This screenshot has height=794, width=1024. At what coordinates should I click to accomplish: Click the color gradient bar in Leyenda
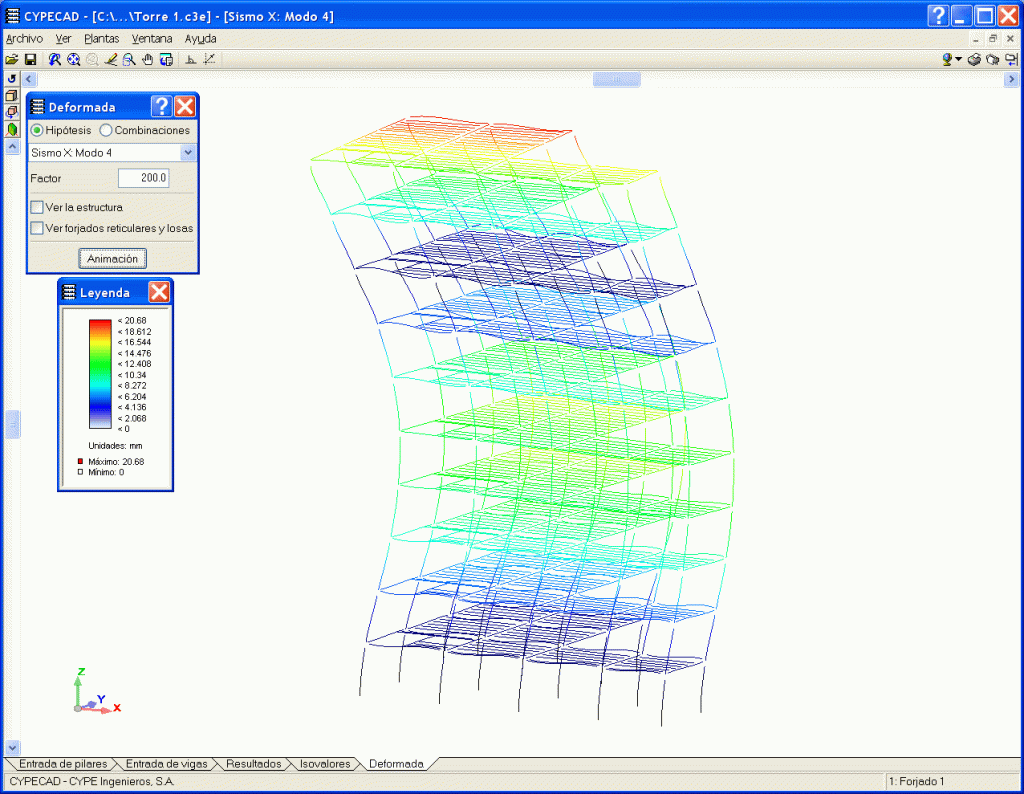click(x=99, y=375)
